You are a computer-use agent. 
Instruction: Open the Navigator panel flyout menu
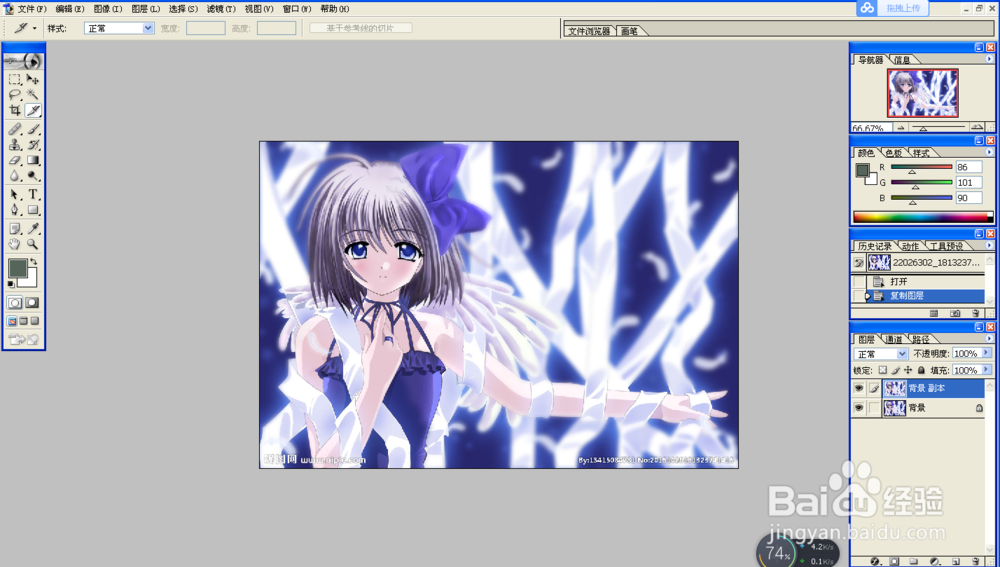click(x=989, y=59)
